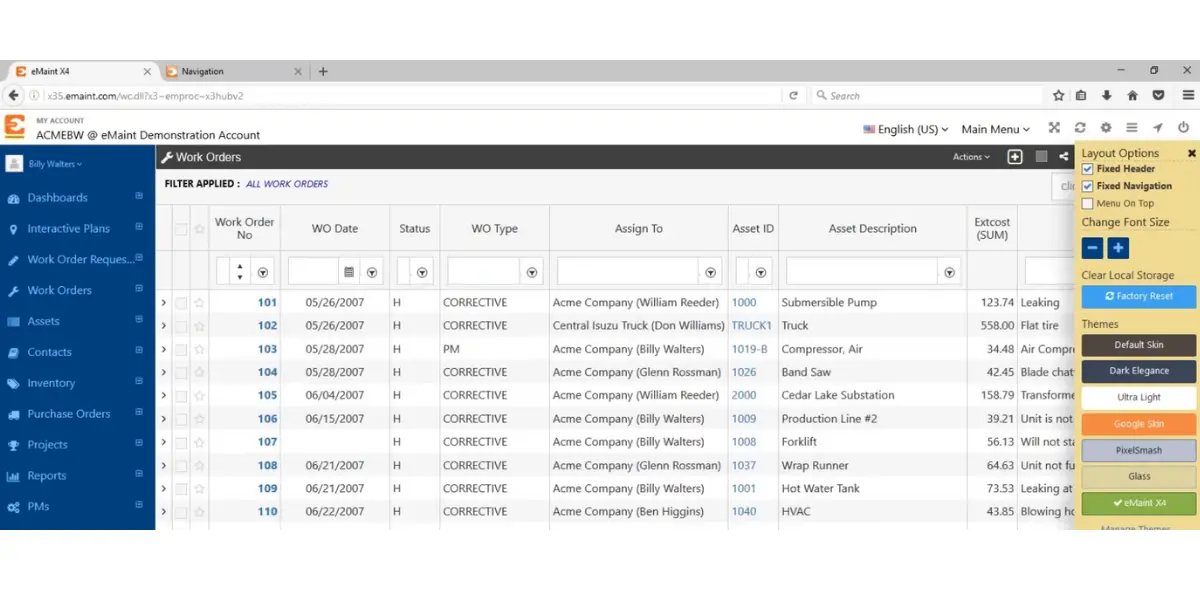
Task: Click filter icon in Status column
Action: click(x=422, y=272)
